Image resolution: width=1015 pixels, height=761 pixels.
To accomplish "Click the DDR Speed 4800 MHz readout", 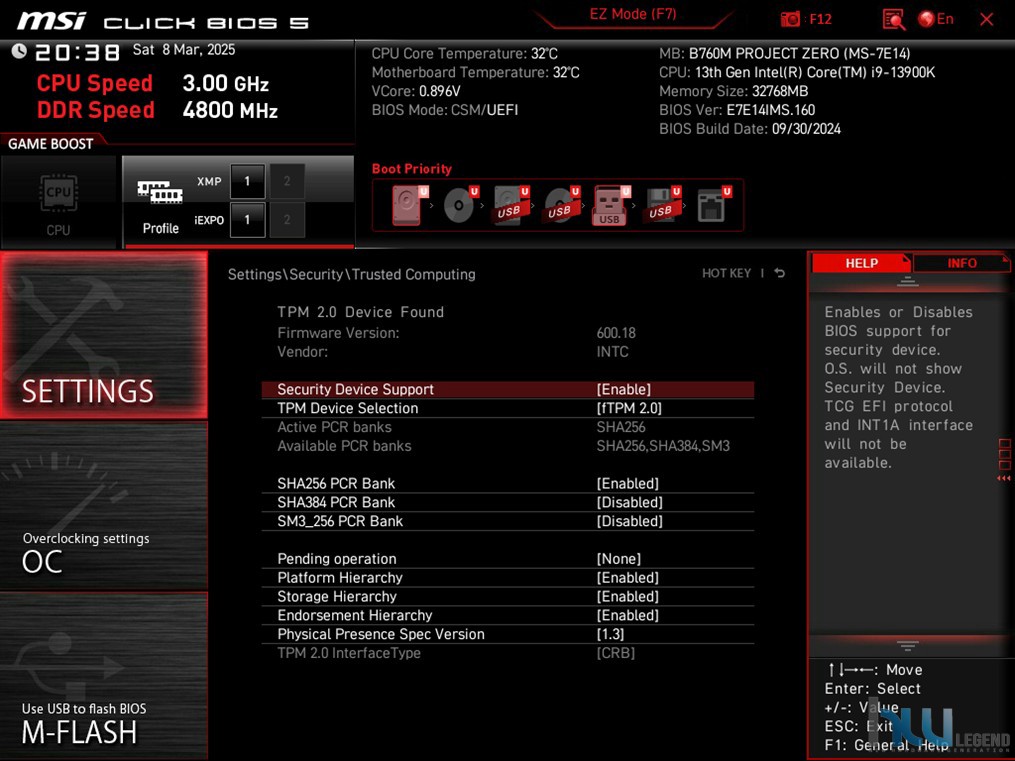I will tap(157, 110).
